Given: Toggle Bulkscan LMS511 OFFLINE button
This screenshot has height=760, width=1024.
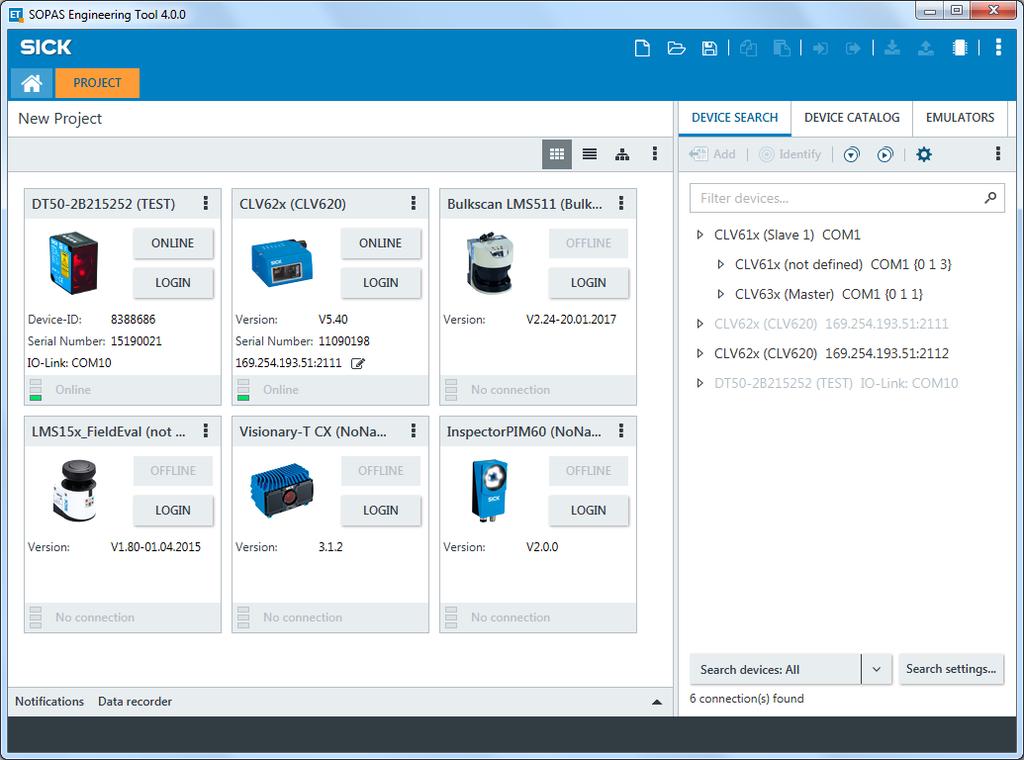Looking at the screenshot, I should tap(588, 243).
